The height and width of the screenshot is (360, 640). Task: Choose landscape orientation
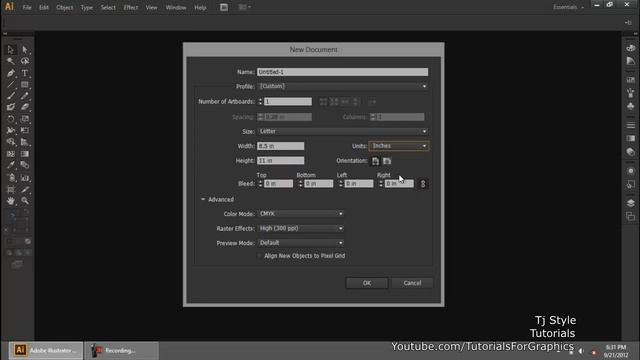387,161
